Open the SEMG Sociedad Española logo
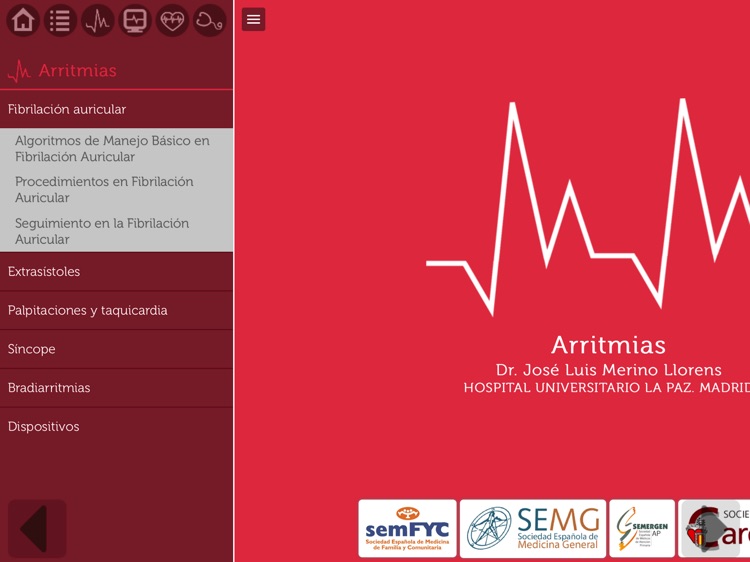 pyautogui.click(x=533, y=529)
